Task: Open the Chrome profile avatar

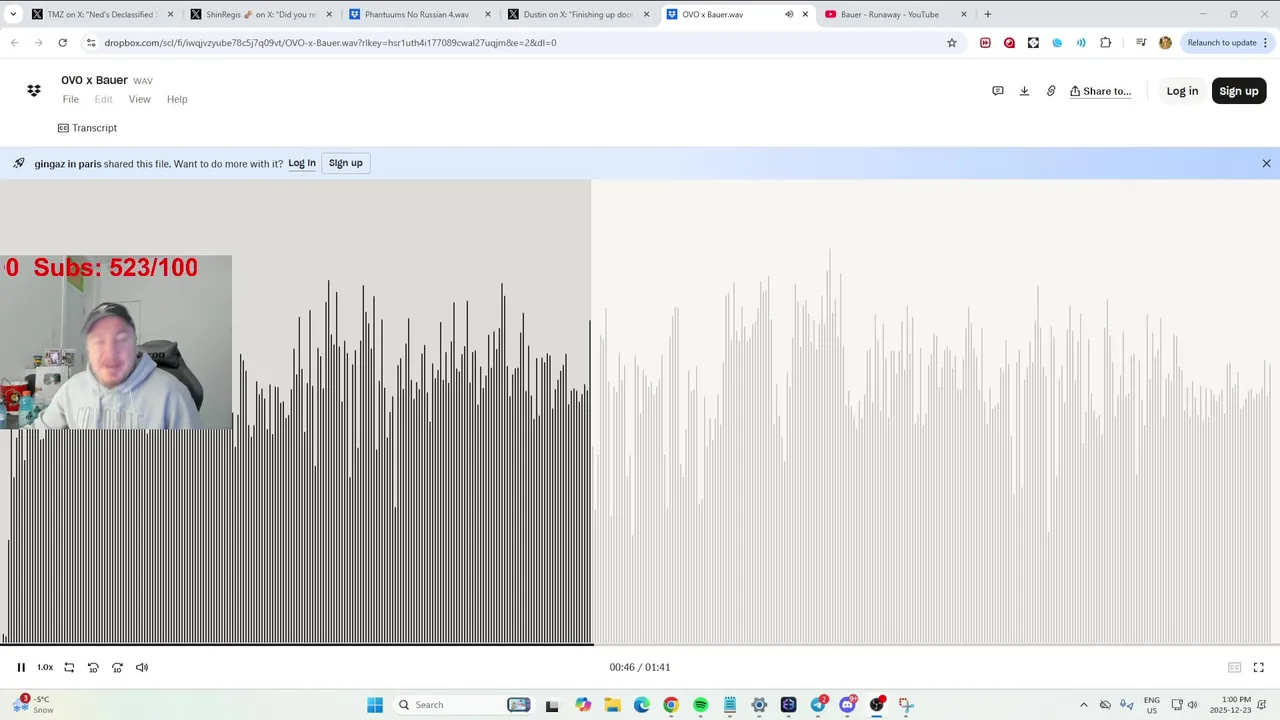Action: 1165,43
